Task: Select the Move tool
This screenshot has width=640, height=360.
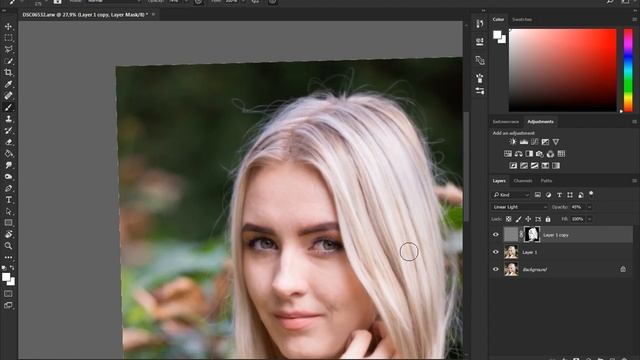Action: click(8, 27)
